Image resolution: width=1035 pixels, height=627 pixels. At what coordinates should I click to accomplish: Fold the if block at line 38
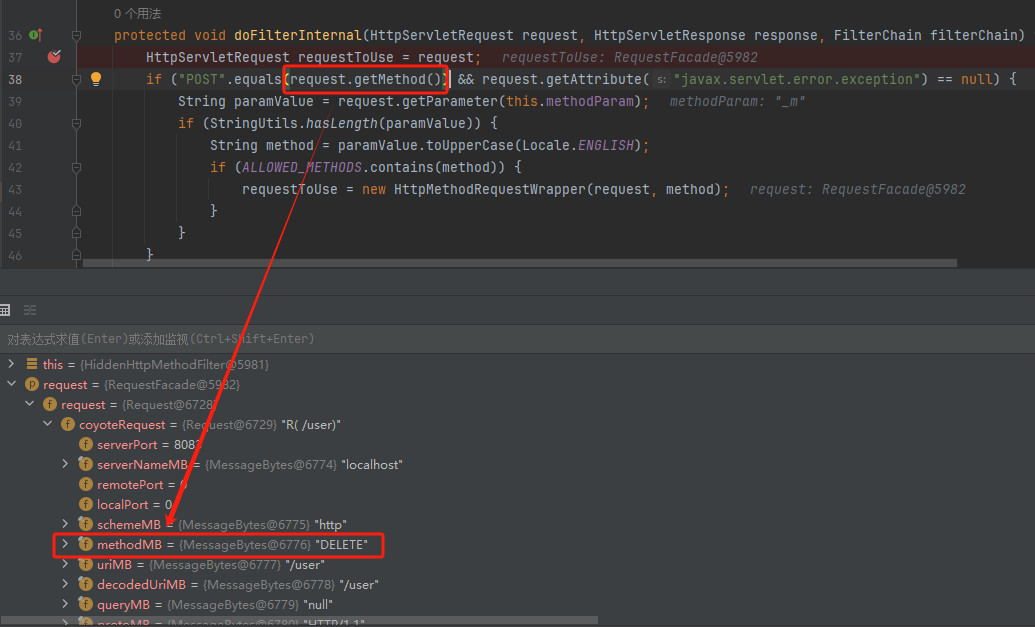point(77,80)
